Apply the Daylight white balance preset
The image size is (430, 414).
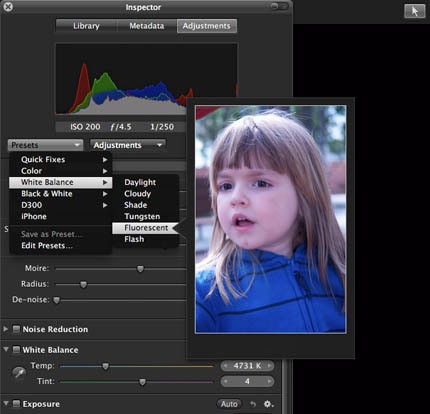coord(146,182)
